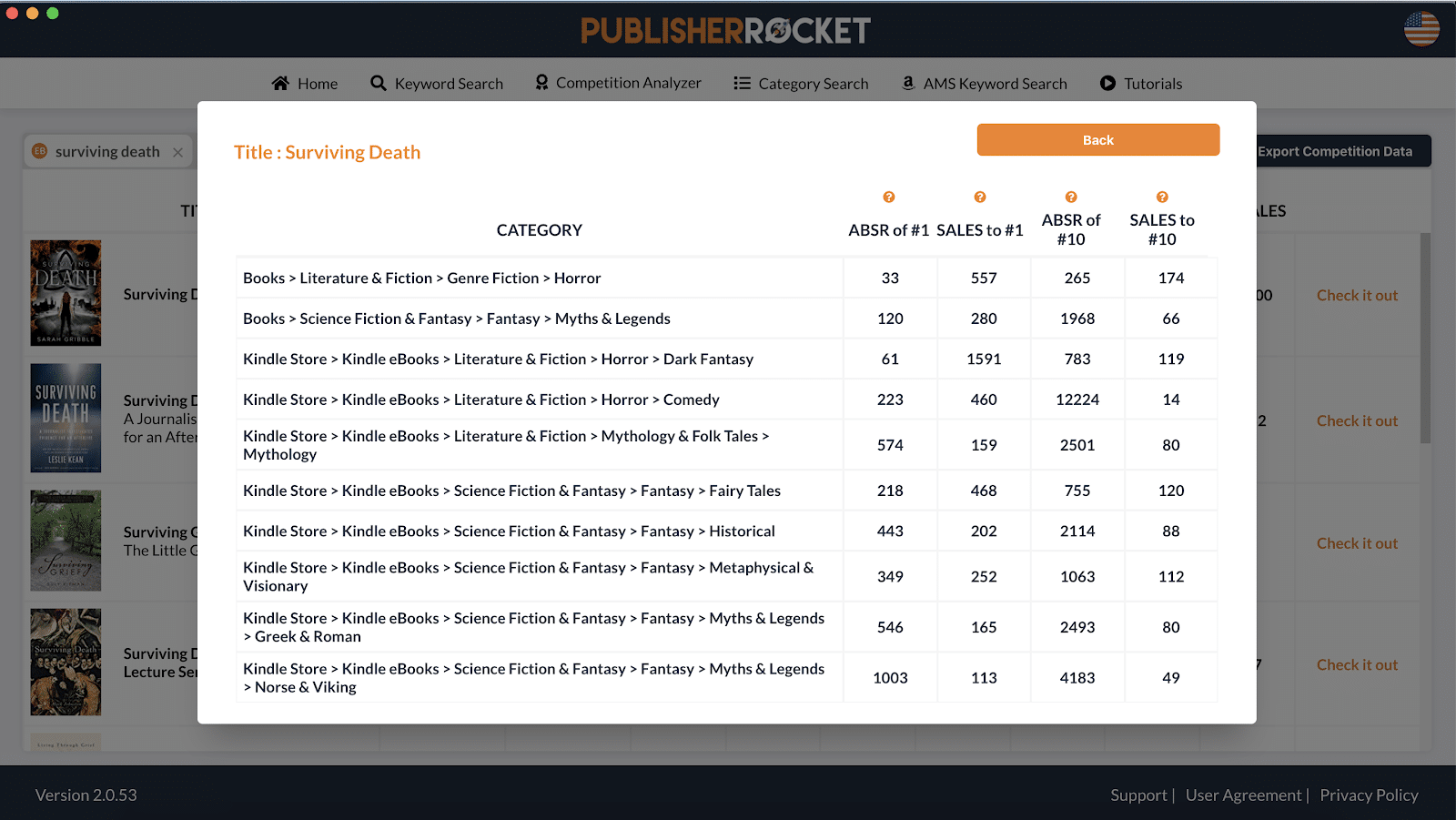Click the magnifier icon beside Keyword Search
Screen dimensions: 1456x820
[x=379, y=84]
